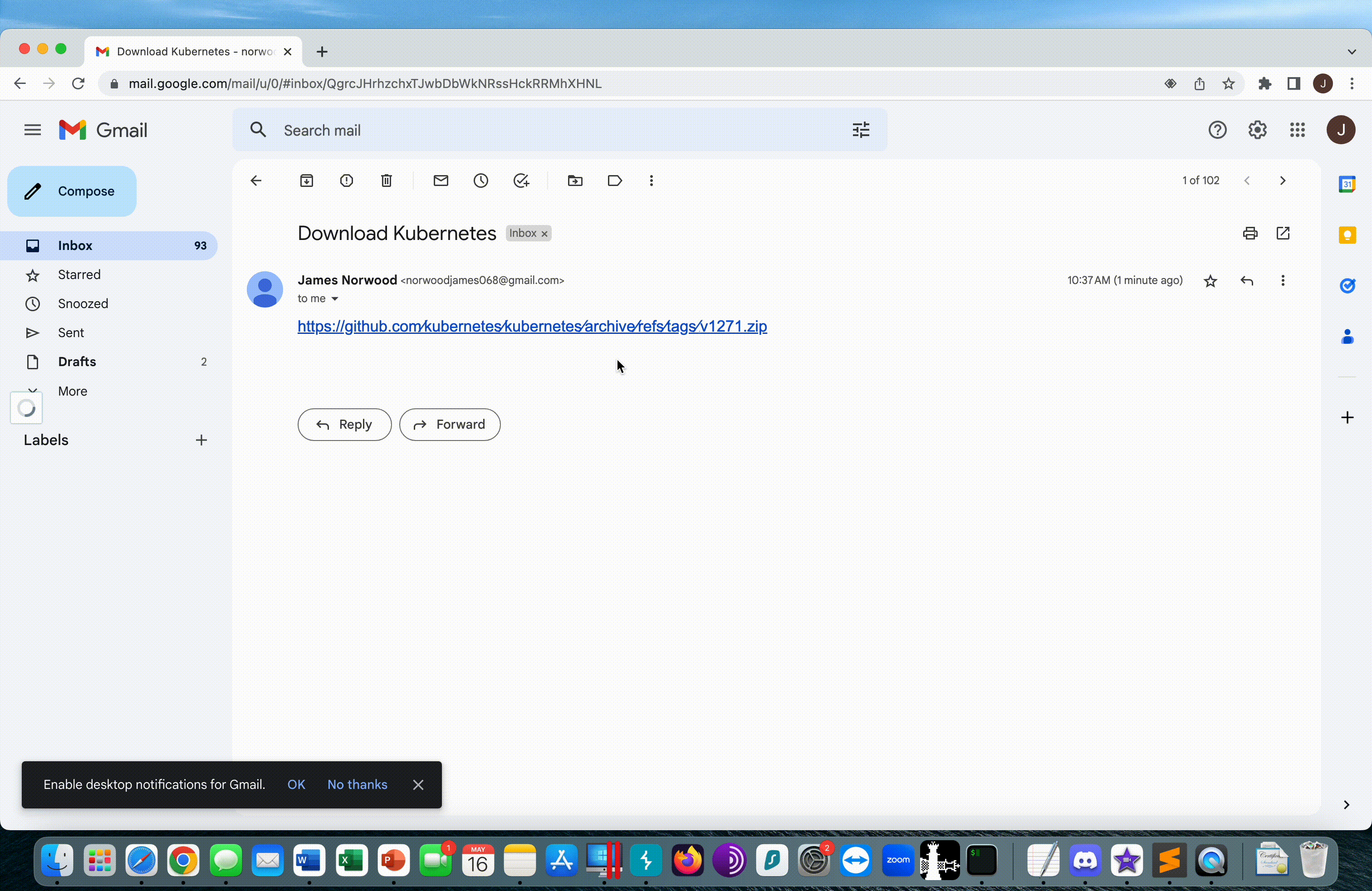Select the Download Kubernetes browser tab
Image resolution: width=1372 pixels, height=891 pixels.
coord(190,51)
